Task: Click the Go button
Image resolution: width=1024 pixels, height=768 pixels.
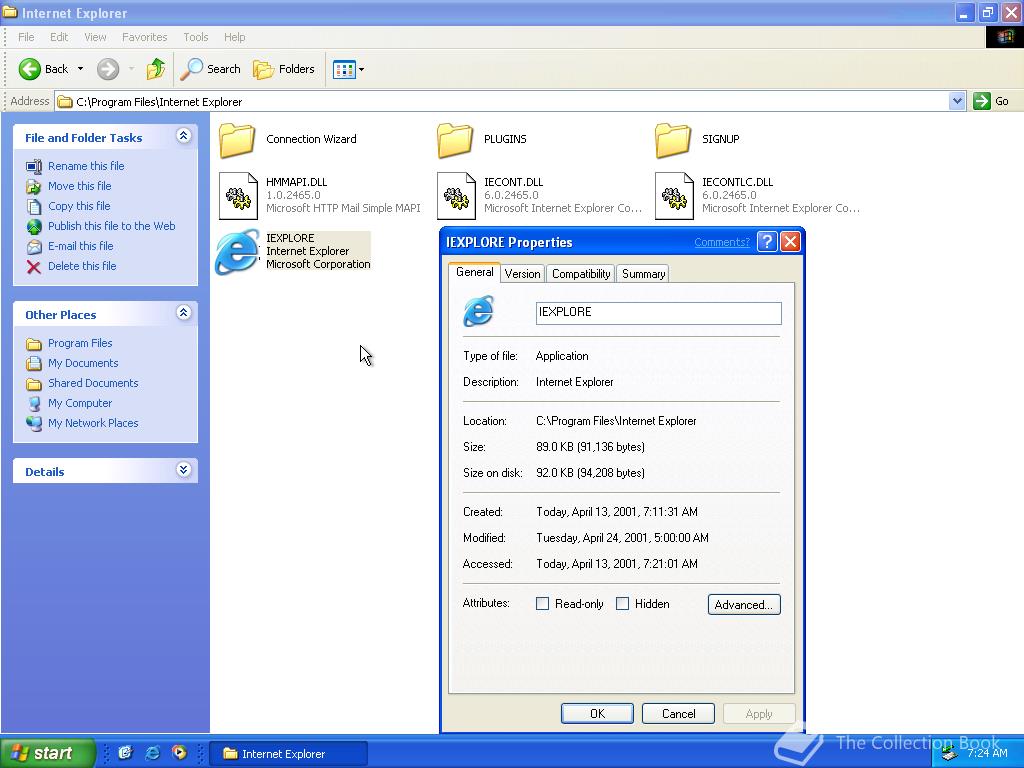Action: [x=991, y=101]
